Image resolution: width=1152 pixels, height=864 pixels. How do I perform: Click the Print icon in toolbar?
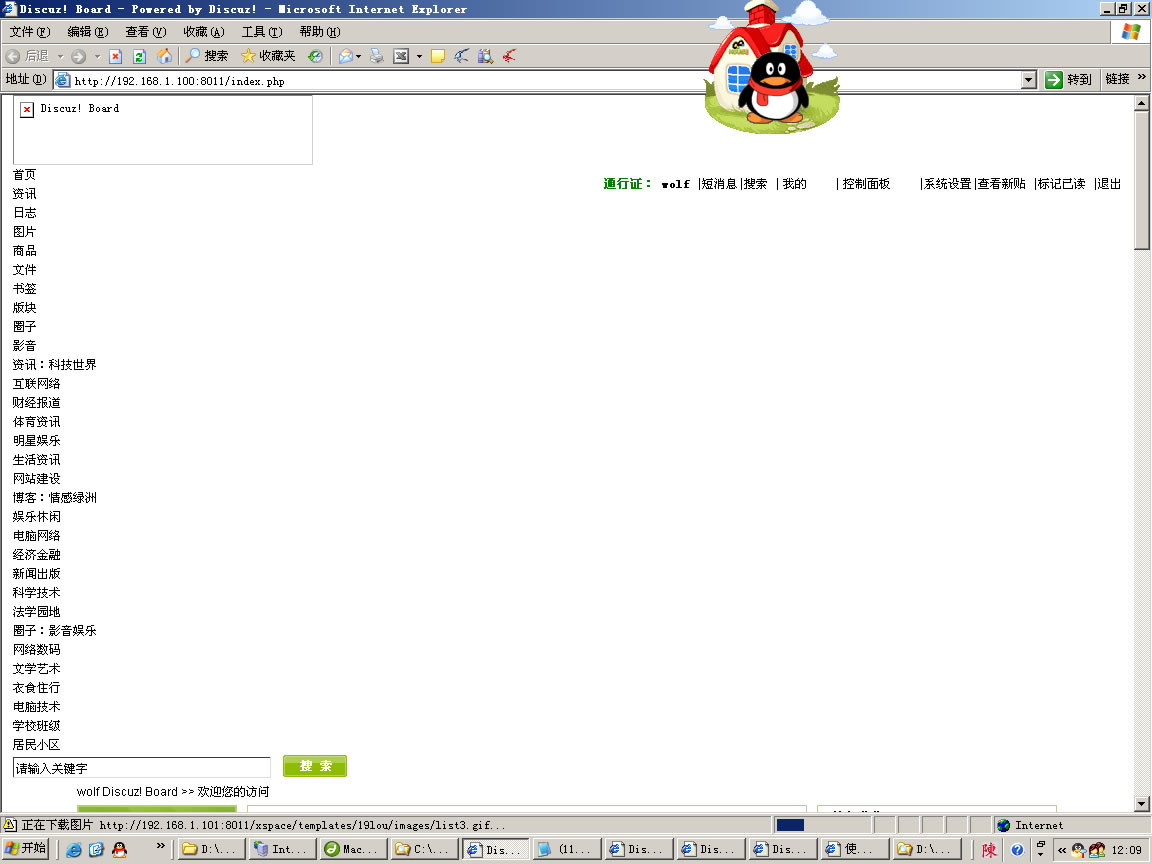coord(377,56)
